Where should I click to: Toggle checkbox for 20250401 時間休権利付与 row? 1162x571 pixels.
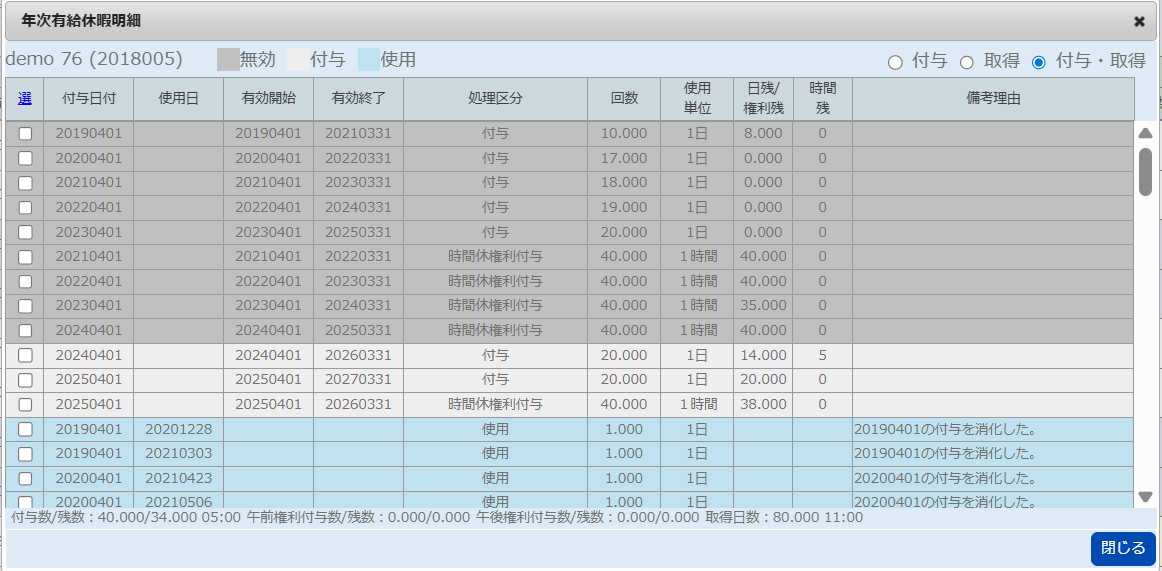(25, 405)
